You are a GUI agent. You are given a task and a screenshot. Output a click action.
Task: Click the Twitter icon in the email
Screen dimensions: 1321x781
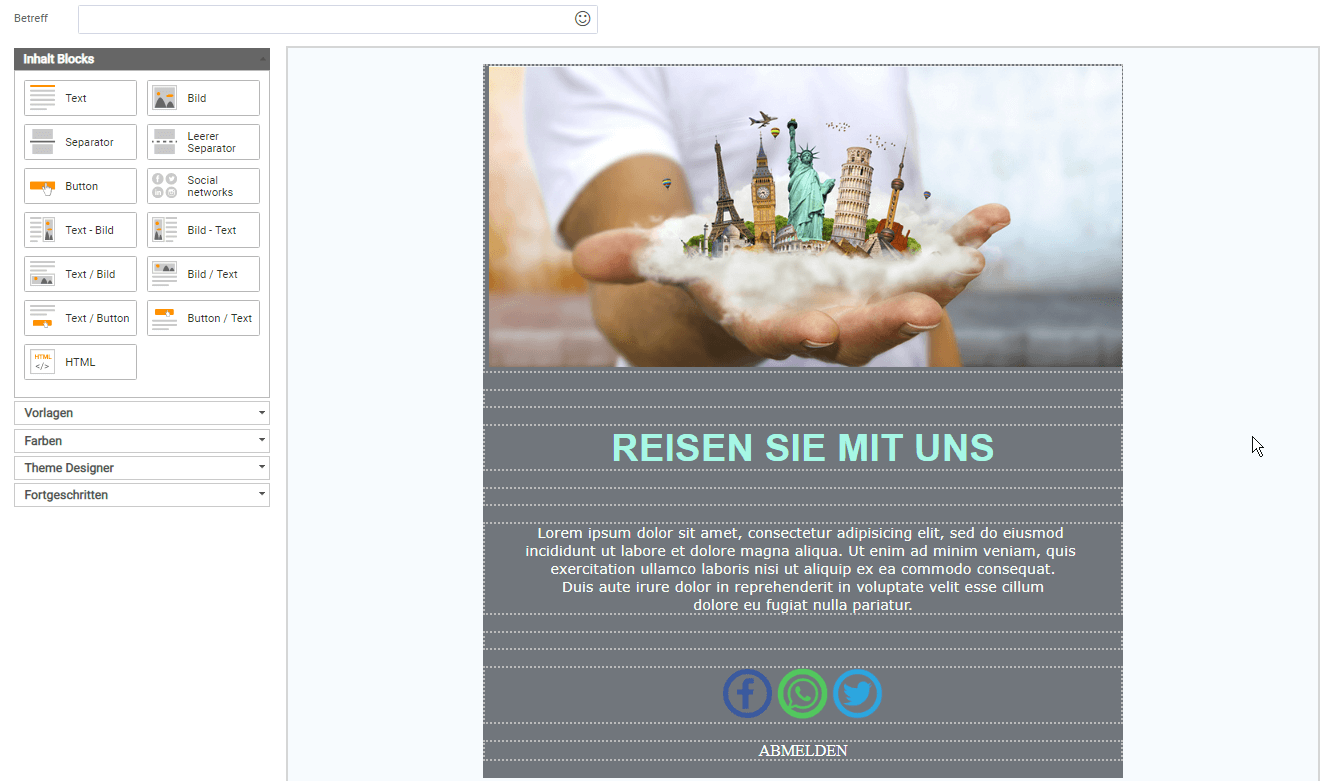point(857,694)
